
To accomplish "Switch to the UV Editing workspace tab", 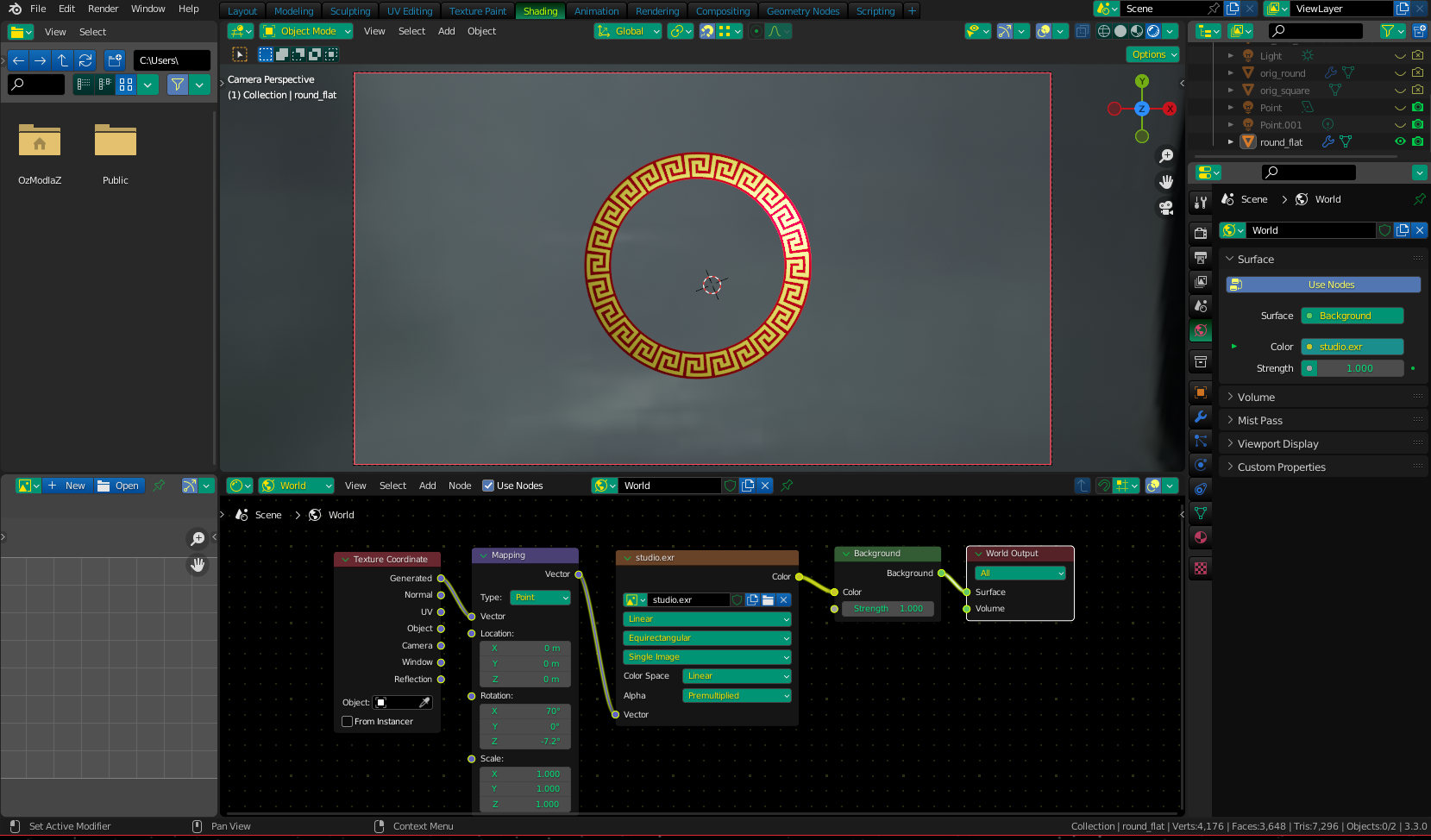I will (x=410, y=11).
